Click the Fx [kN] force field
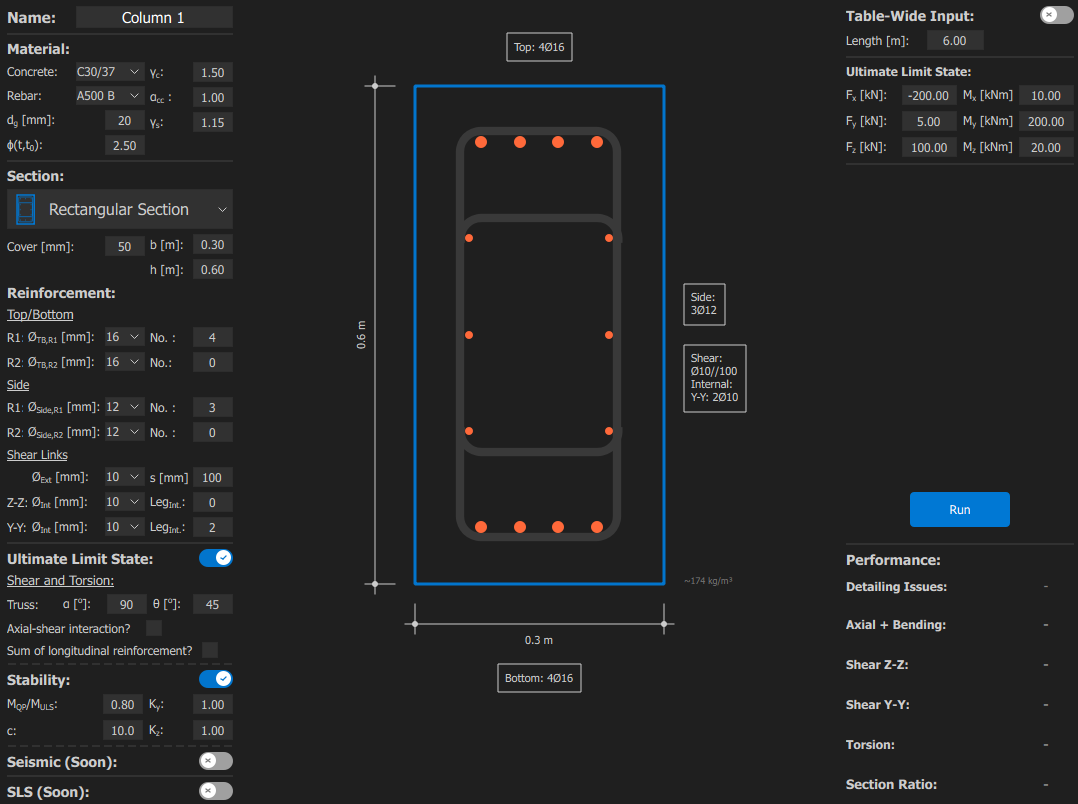Viewport: 1078px width, 804px height. [x=929, y=96]
